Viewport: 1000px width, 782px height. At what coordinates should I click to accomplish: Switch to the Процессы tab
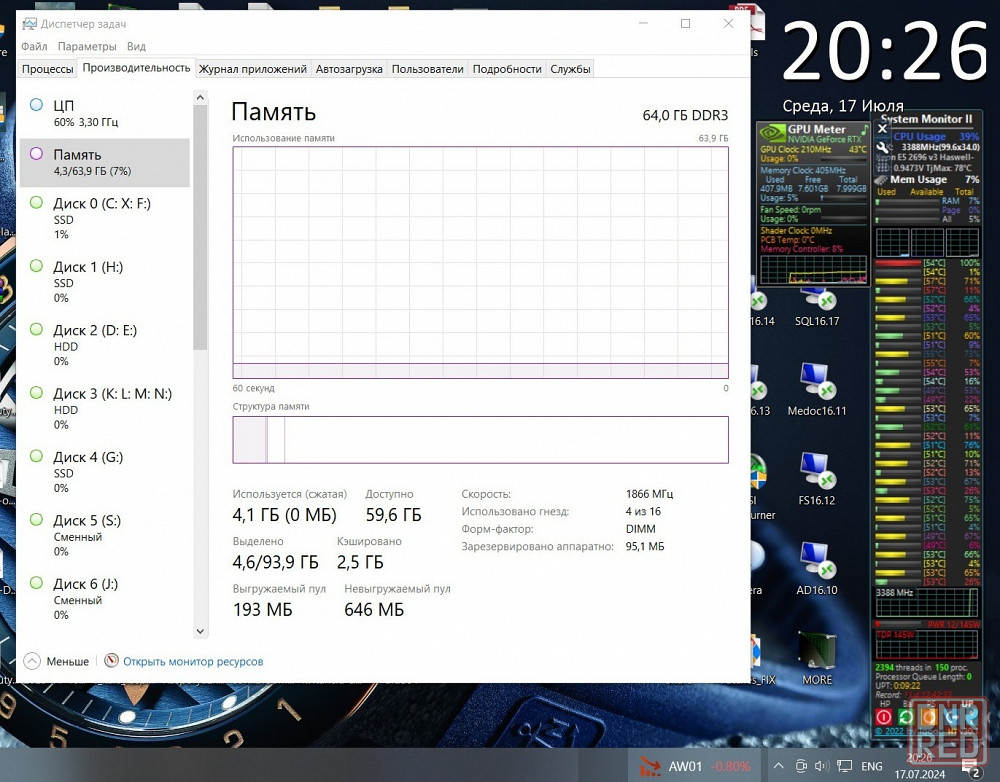pos(47,69)
